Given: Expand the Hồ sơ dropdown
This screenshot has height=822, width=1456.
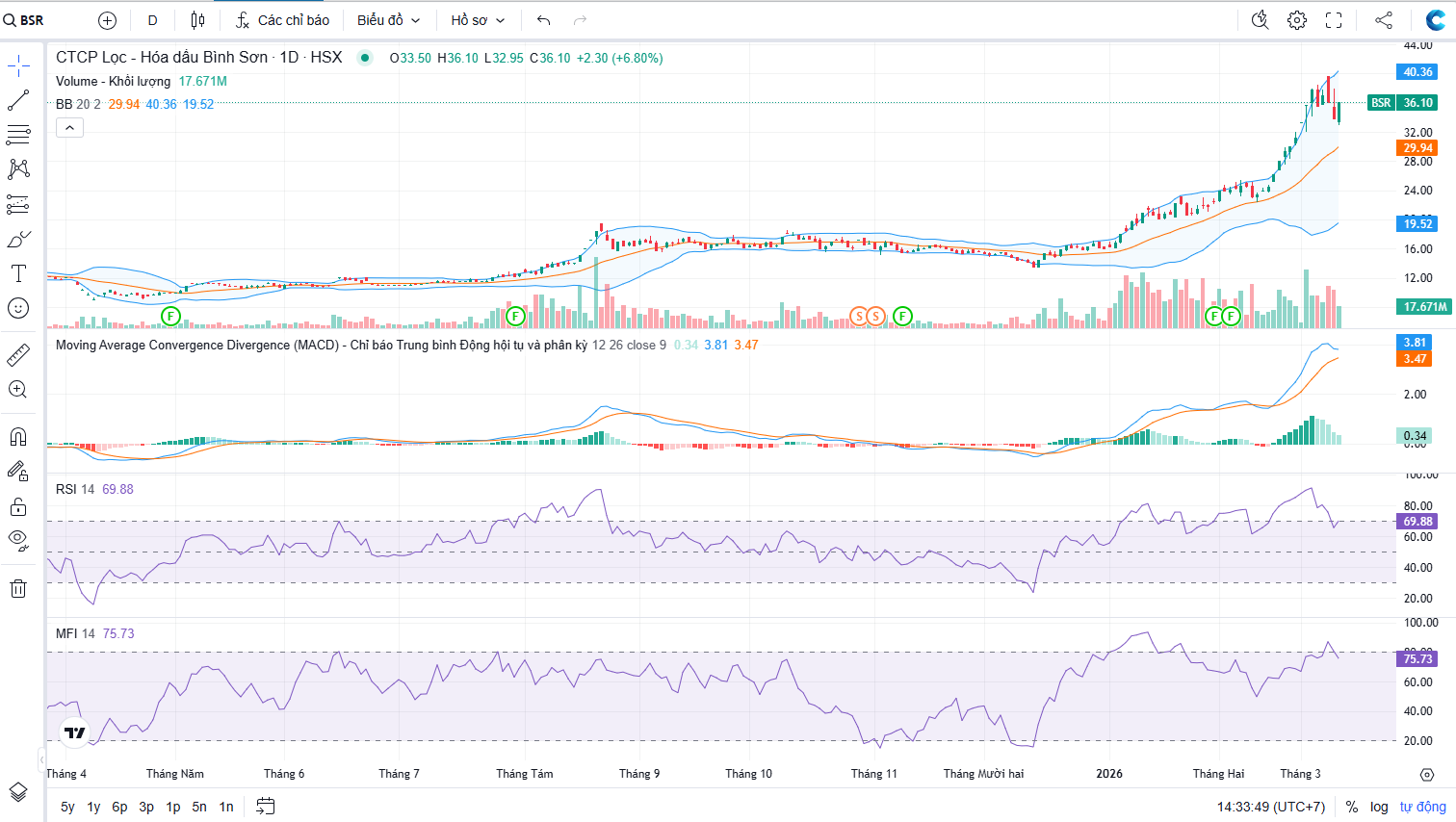Looking at the screenshot, I should click(x=478, y=20).
